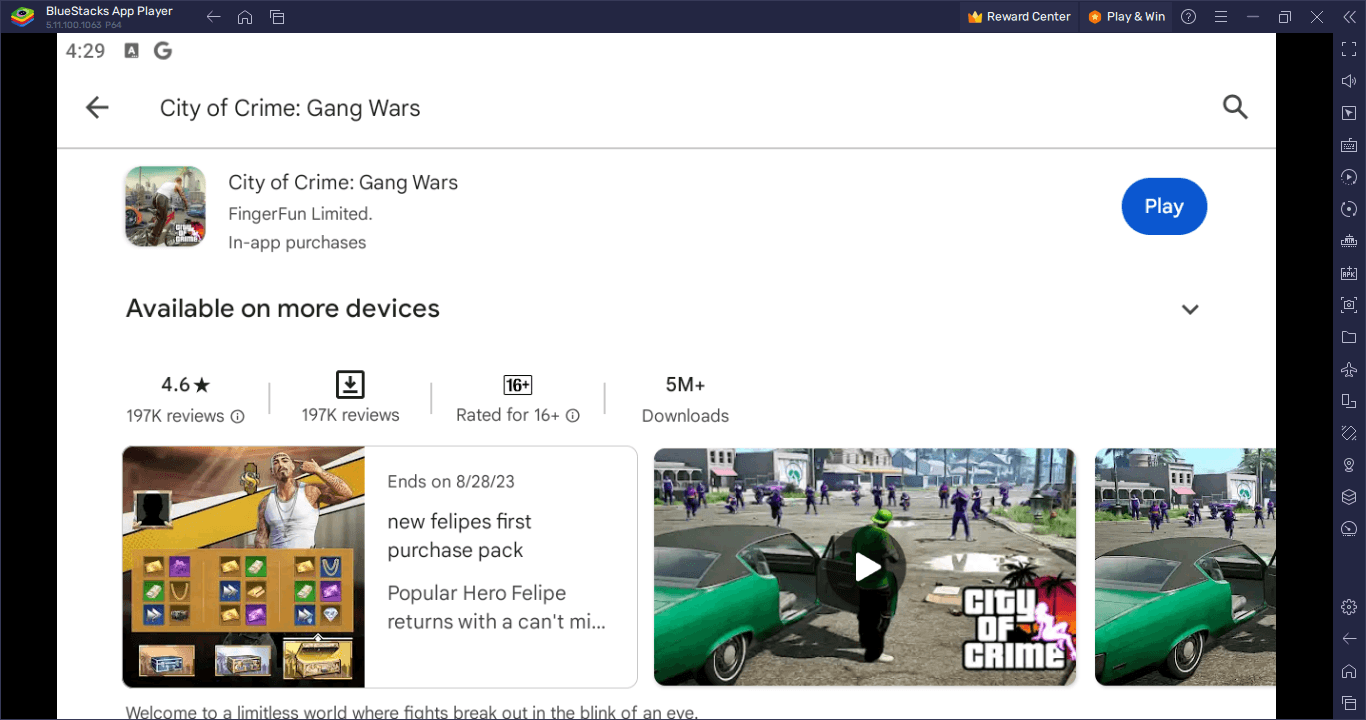Open the media folder icon

tap(1349, 337)
